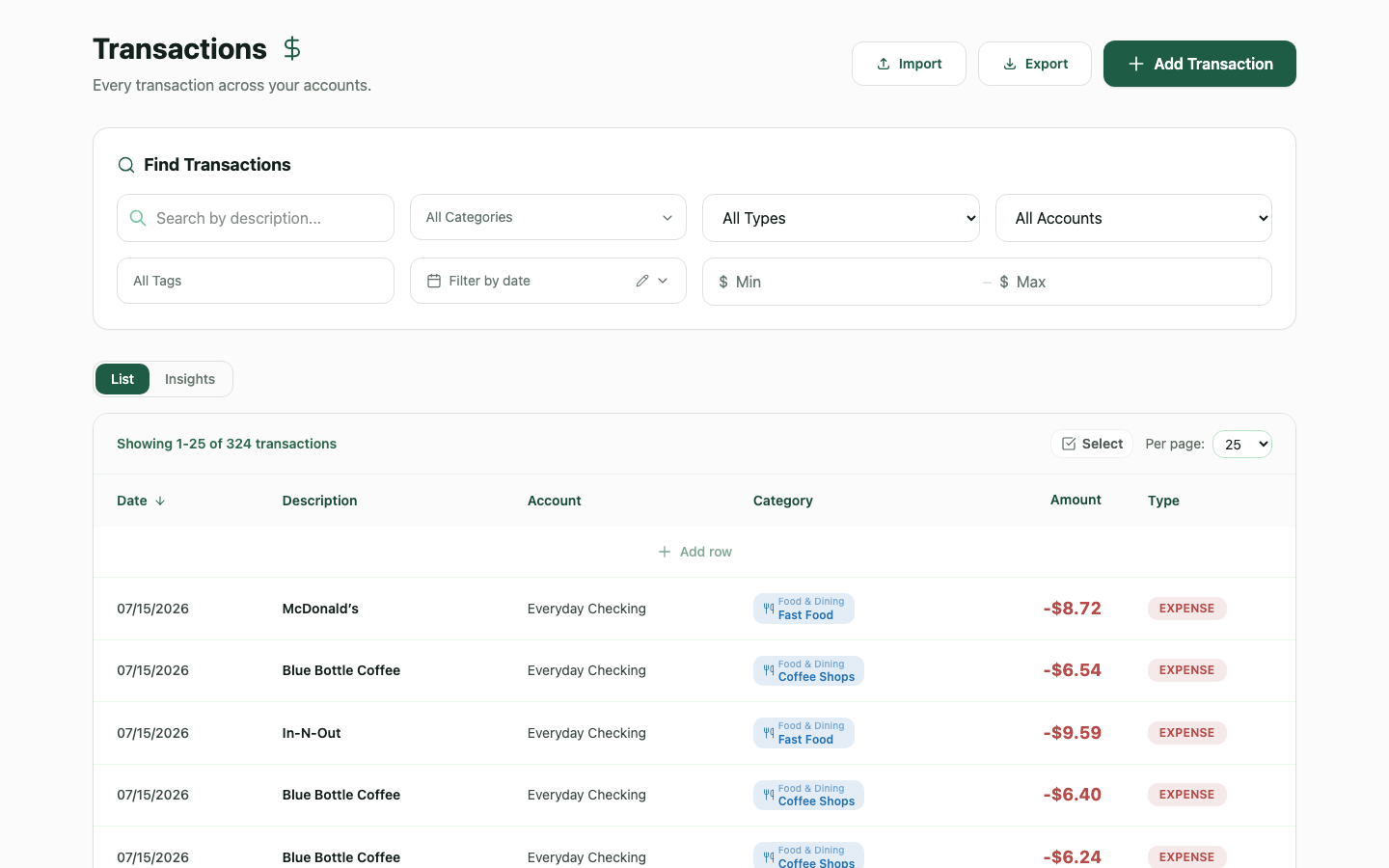Click Everyday Checking in the In-N-Out row

point(586,733)
